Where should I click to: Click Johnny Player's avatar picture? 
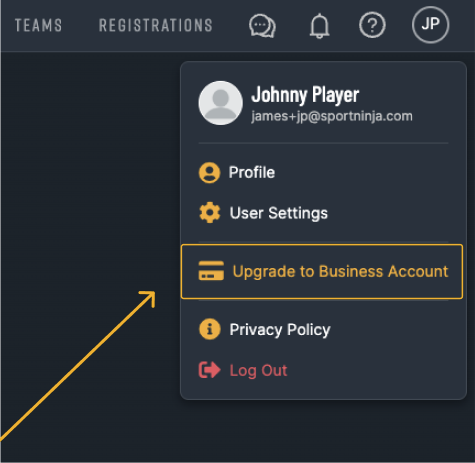coord(220,103)
